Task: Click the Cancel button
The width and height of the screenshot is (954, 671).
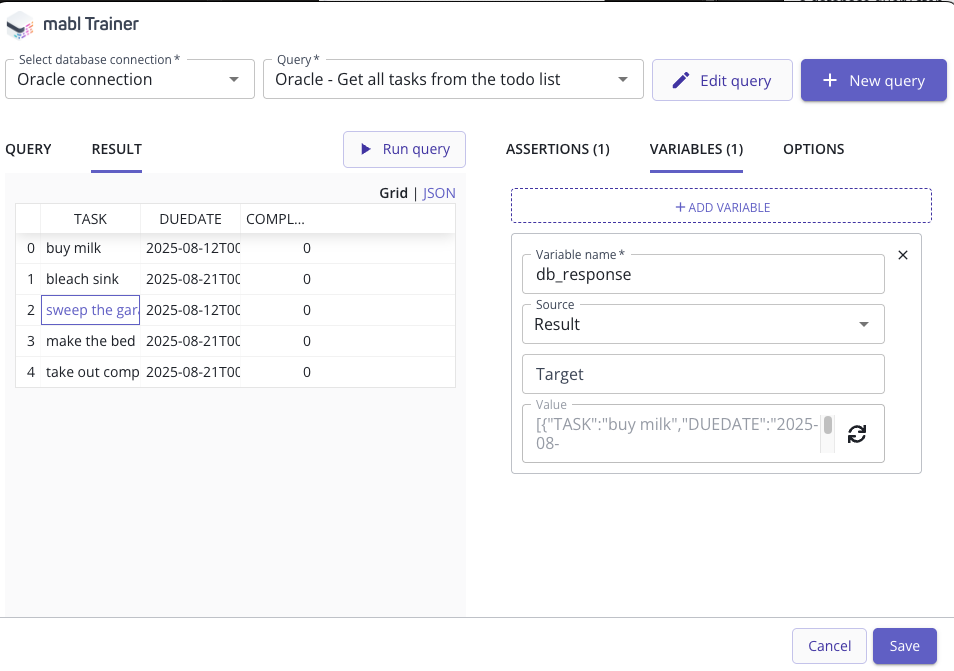Action: (828, 646)
